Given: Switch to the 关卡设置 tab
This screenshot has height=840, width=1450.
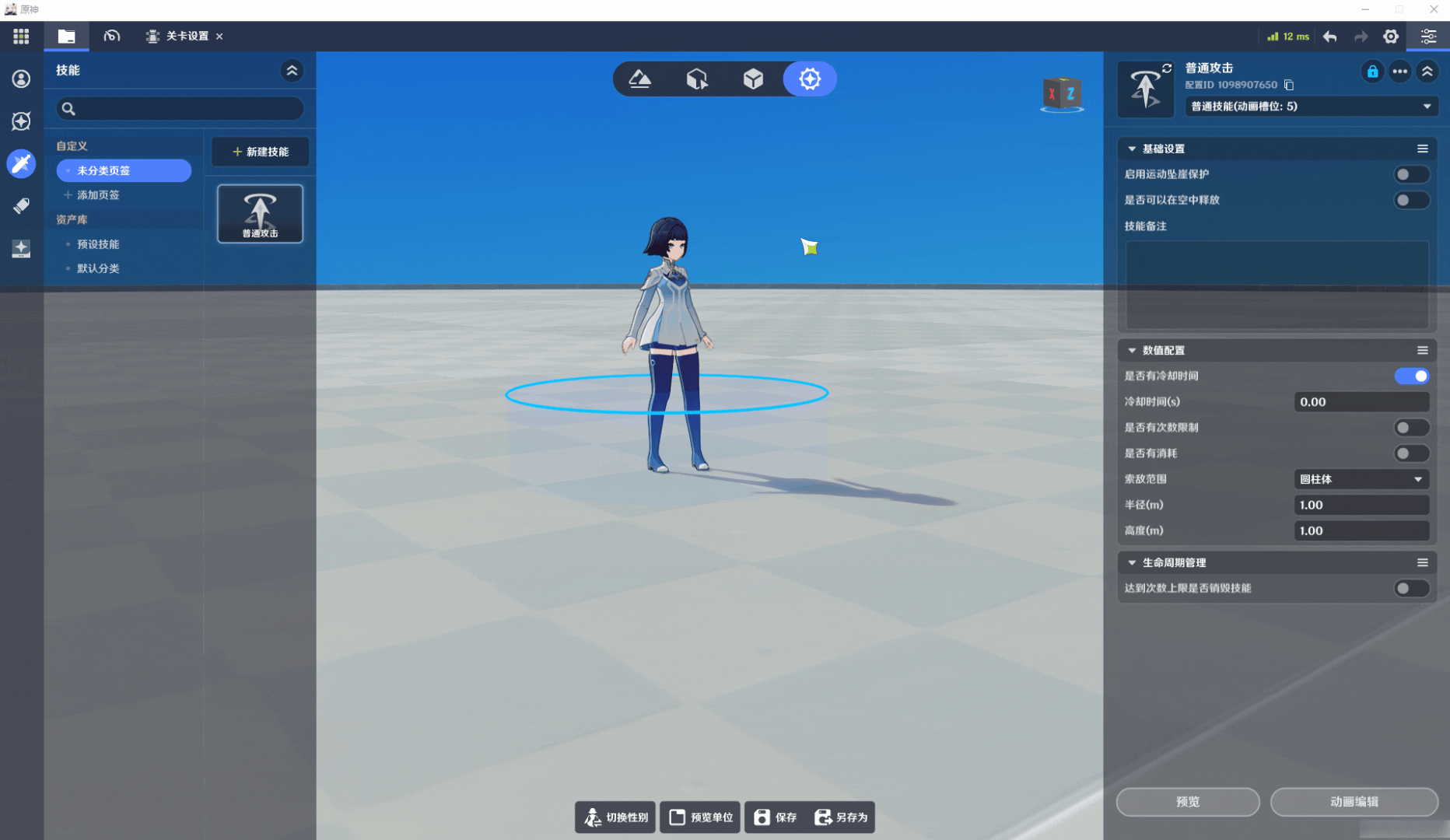Looking at the screenshot, I should click(x=185, y=37).
